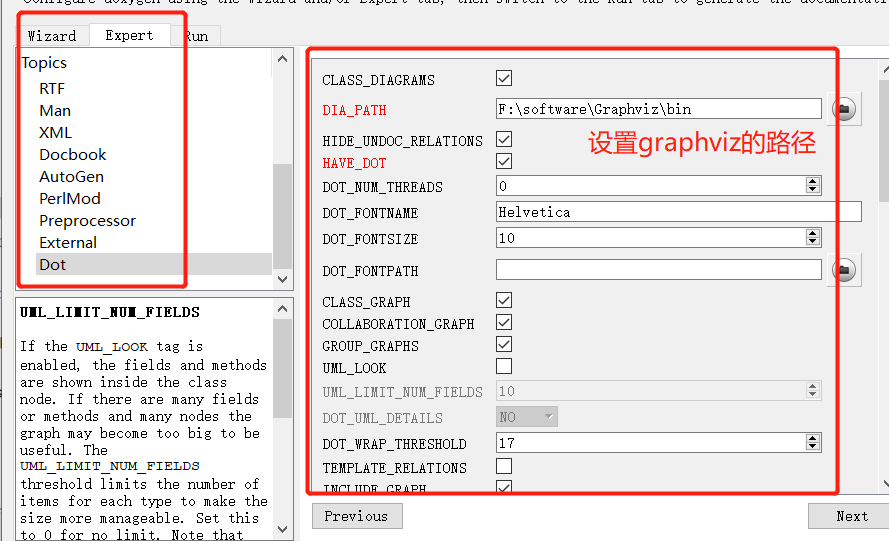Click the Previous button
This screenshot has height=541, width=889.
[x=357, y=516]
